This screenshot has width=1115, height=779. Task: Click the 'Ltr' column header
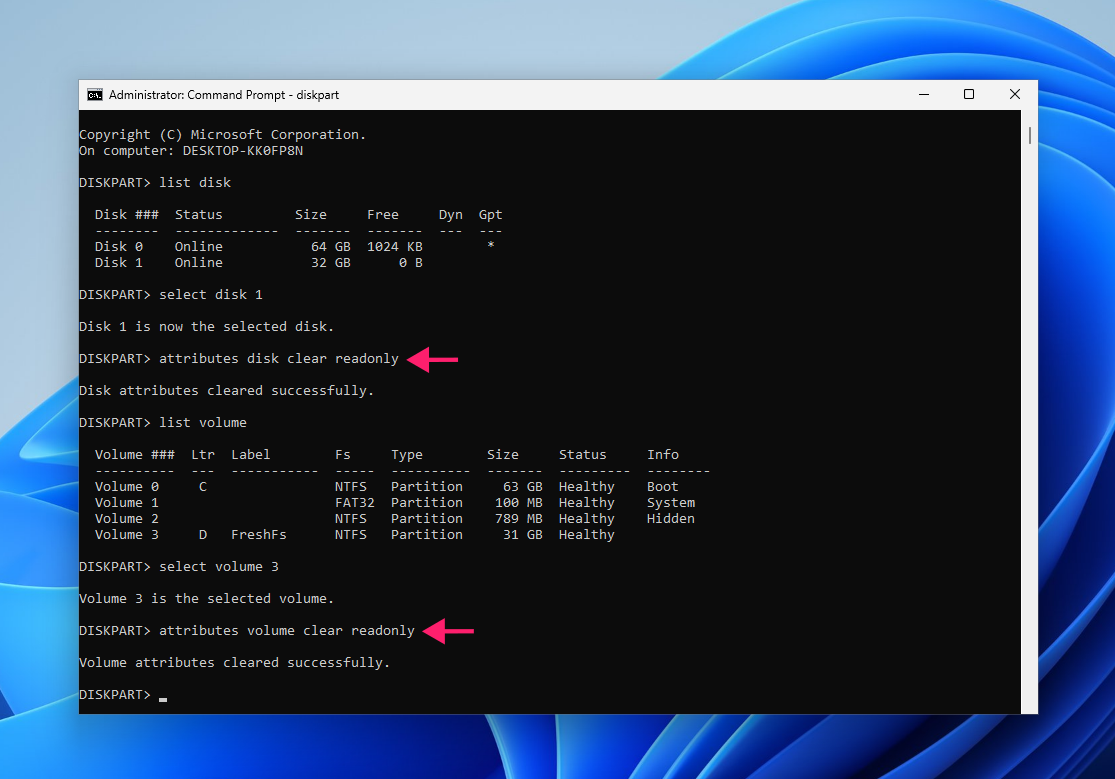point(203,455)
